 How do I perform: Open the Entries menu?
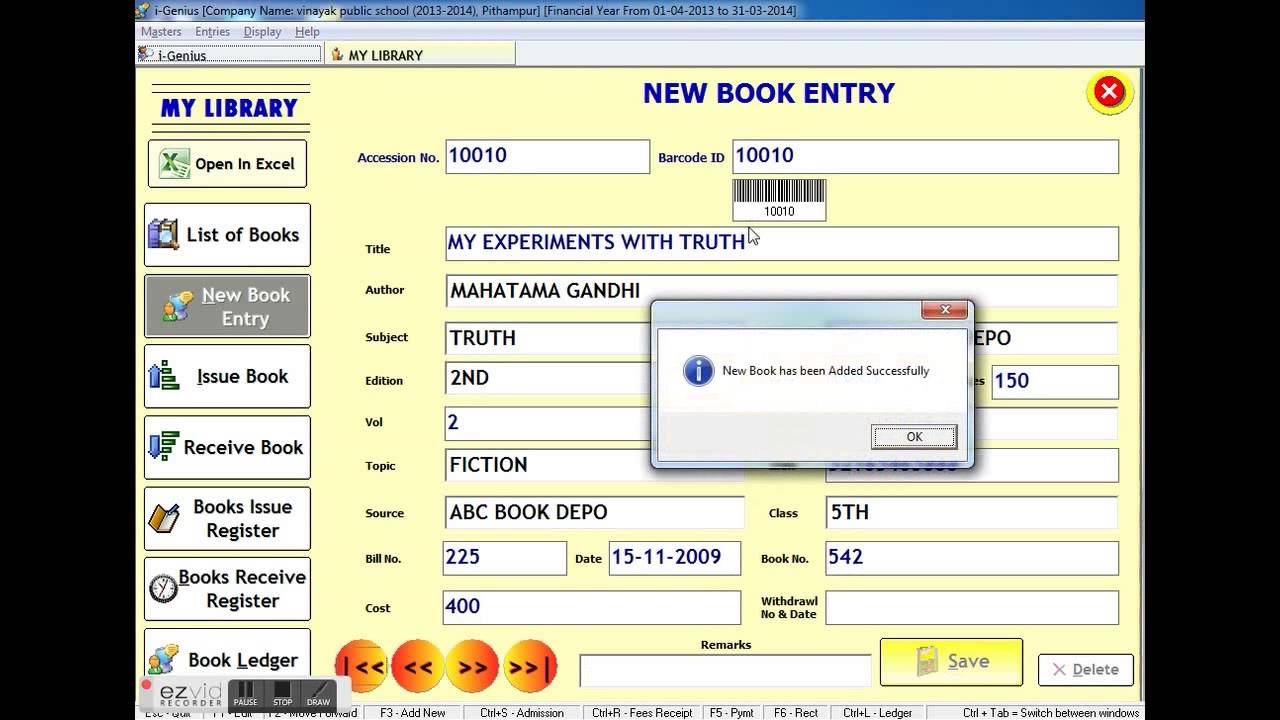click(x=213, y=32)
